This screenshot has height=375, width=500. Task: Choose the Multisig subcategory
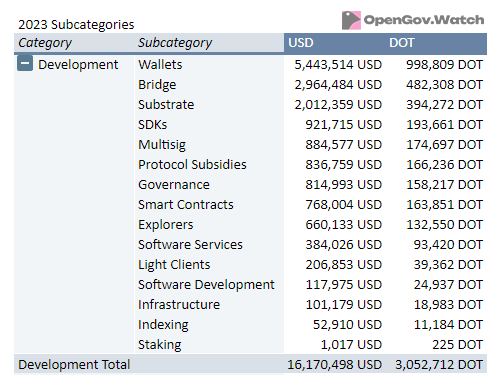[162, 145]
